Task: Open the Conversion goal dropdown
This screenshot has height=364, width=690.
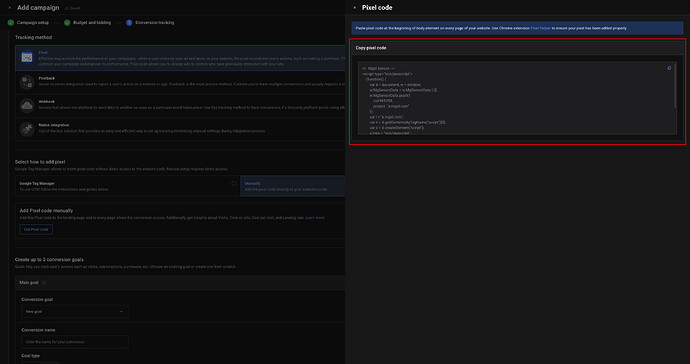Action: click(75, 312)
